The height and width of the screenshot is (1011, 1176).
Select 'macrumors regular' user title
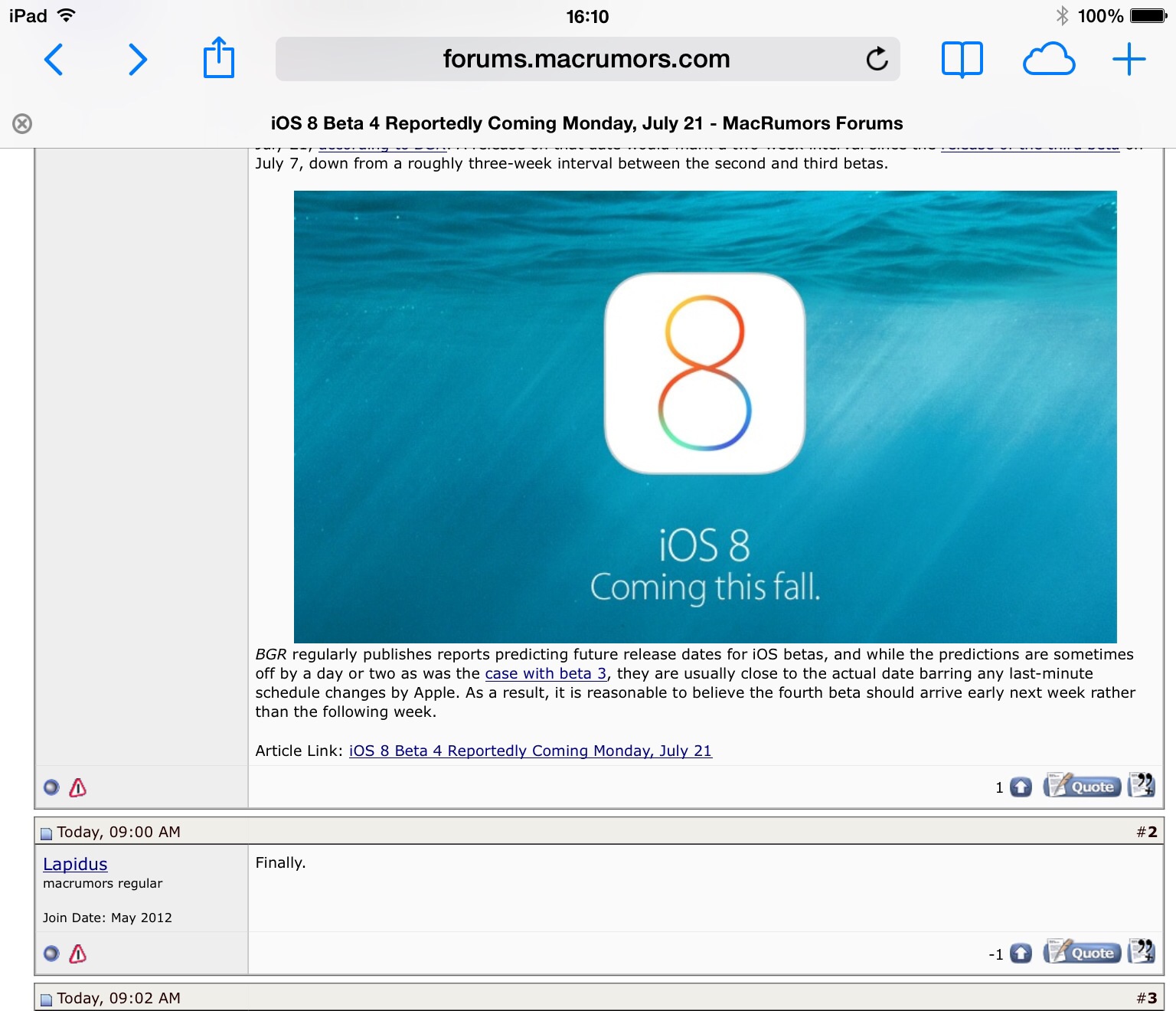[x=103, y=883]
